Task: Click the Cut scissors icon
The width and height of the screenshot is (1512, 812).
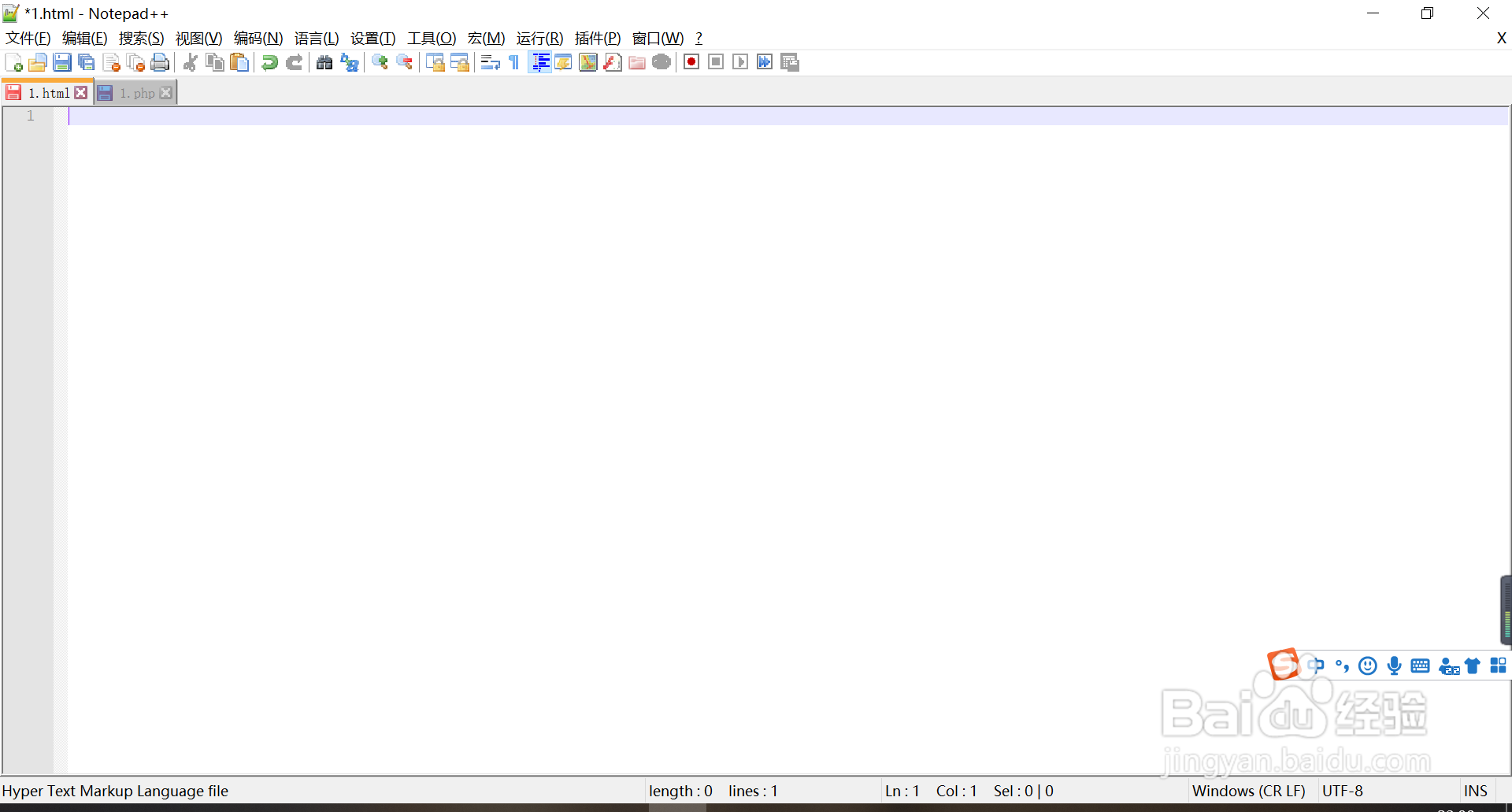Action: point(190,62)
